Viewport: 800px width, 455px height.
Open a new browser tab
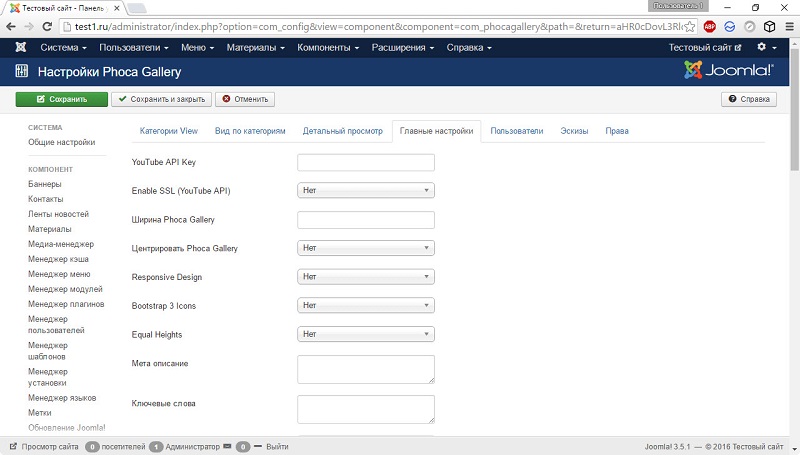click(x=136, y=8)
